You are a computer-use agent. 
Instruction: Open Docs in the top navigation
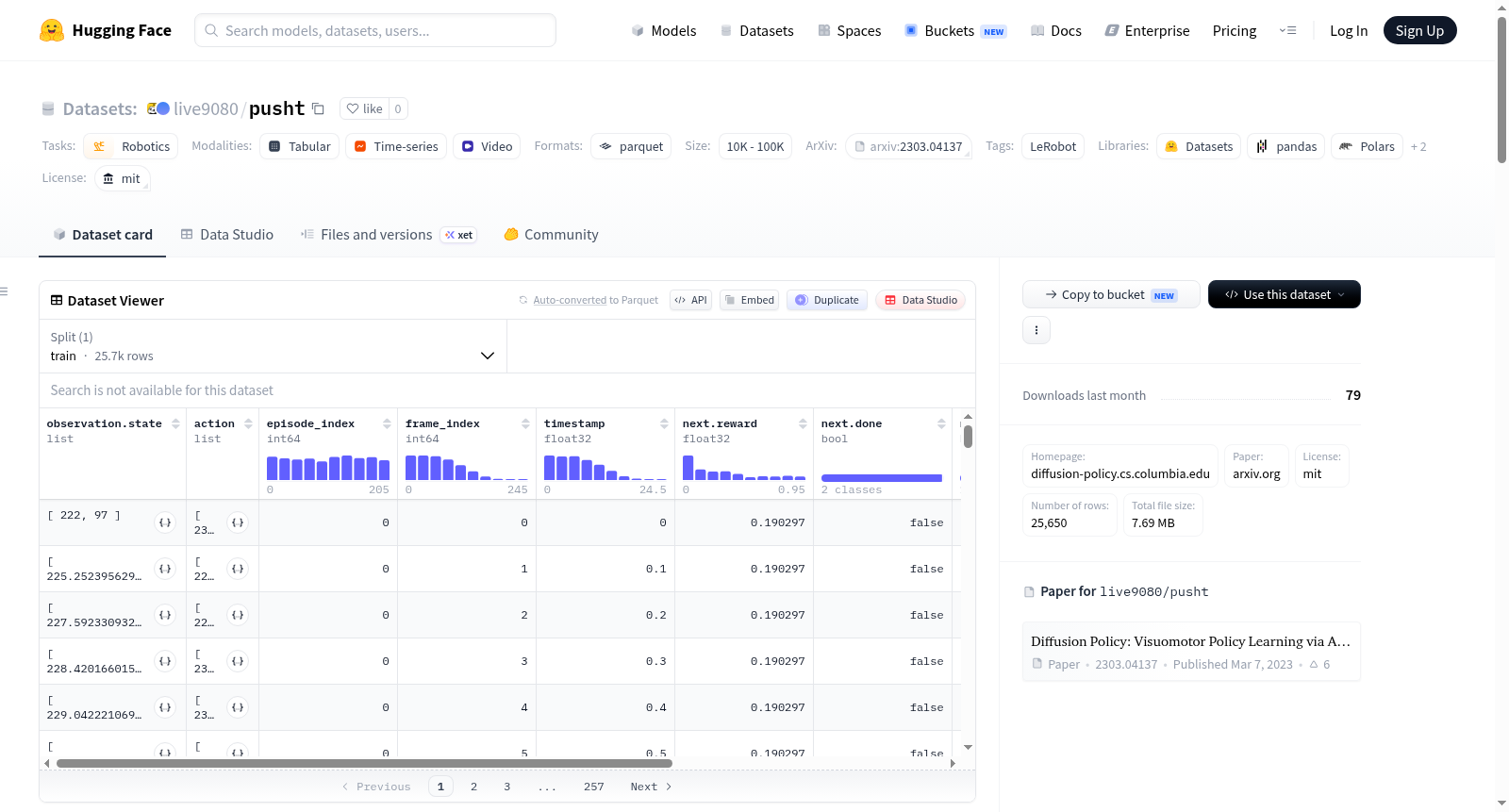(x=1056, y=30)
